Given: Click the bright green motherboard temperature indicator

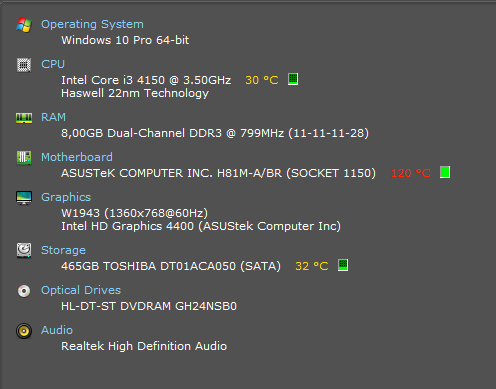Looking at the screenshot, I should [445, 172].
